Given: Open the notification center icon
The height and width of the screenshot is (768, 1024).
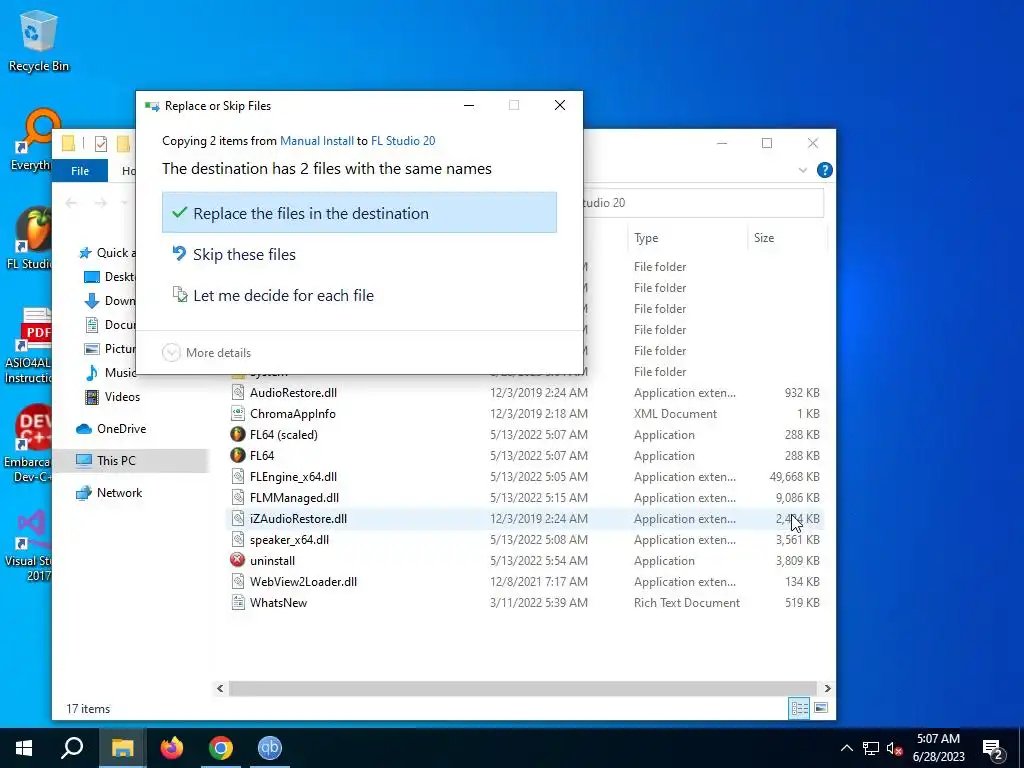Looking at the screenshot, I should 993,749.
